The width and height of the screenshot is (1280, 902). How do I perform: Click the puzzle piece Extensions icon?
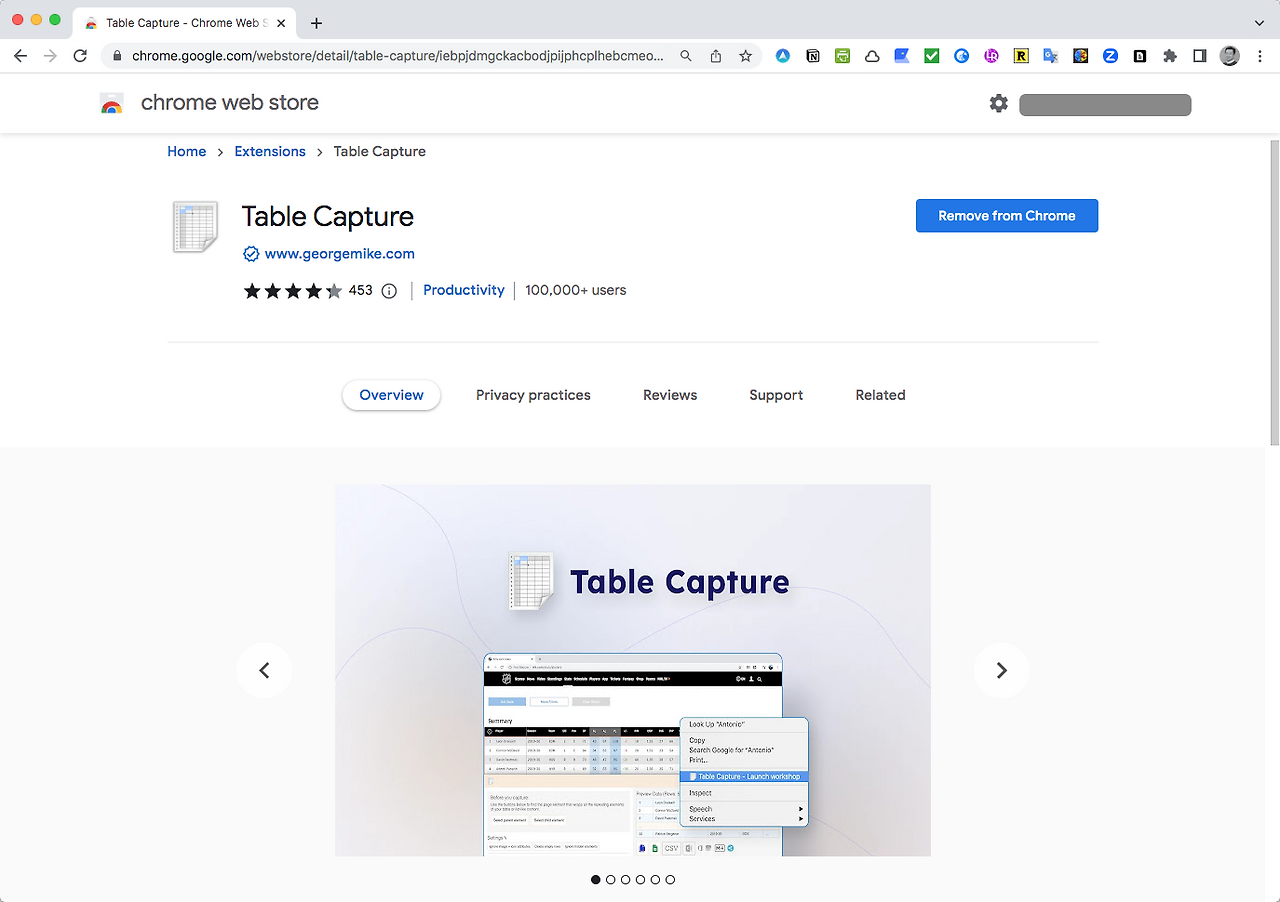click(1169, 56)
